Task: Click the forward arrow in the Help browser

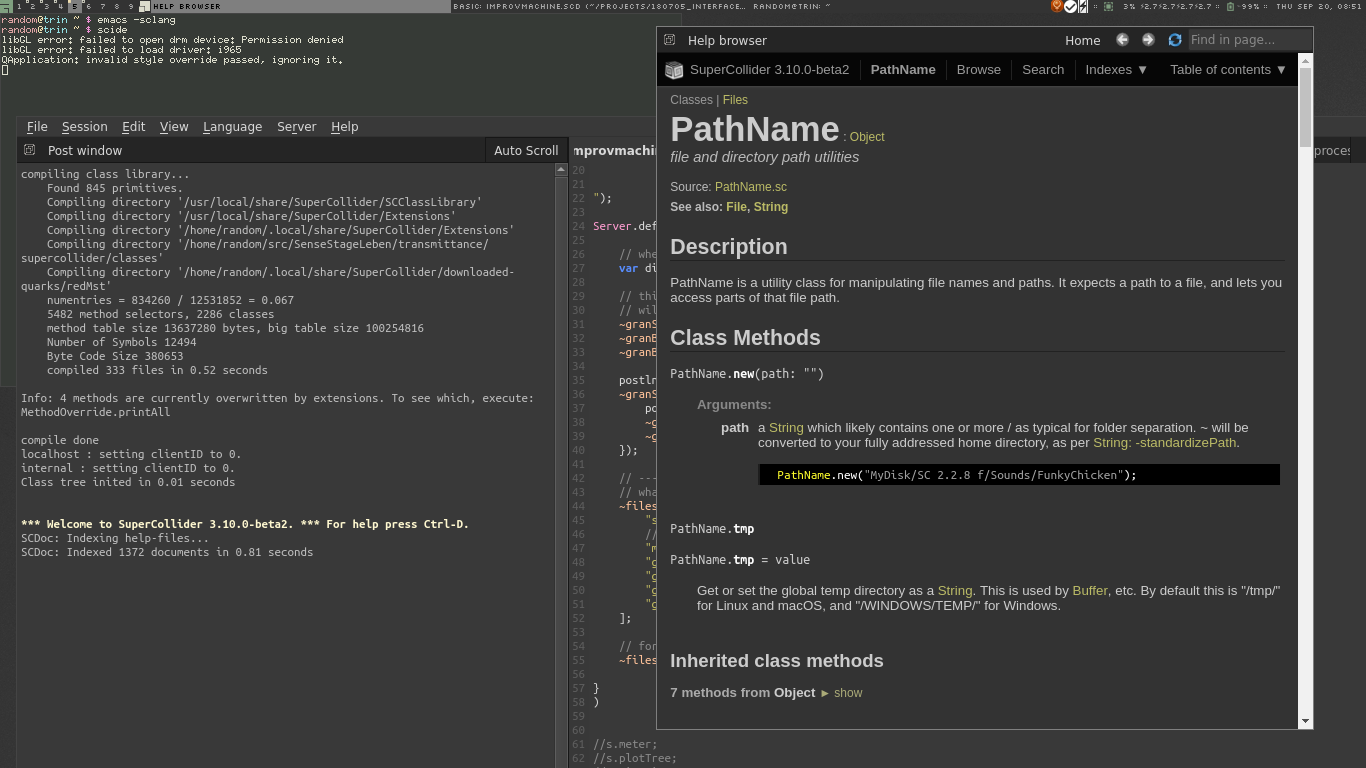Action: pos(1147,40)
